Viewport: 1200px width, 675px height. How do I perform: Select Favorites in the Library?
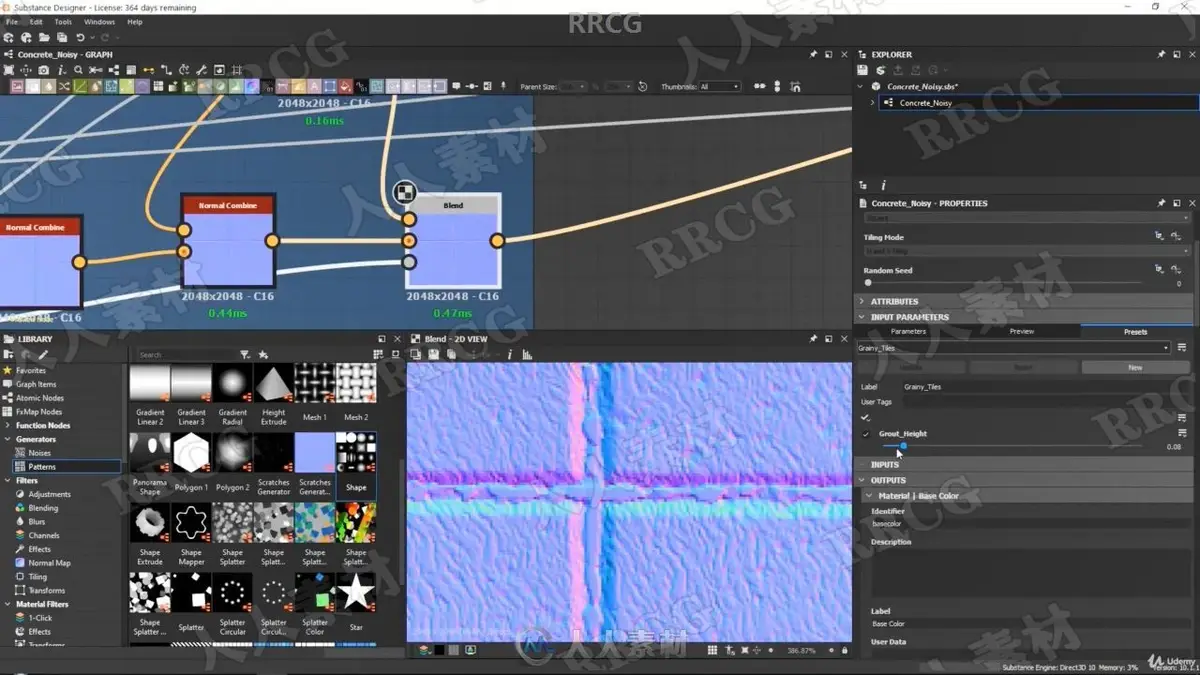coord(31,370)
